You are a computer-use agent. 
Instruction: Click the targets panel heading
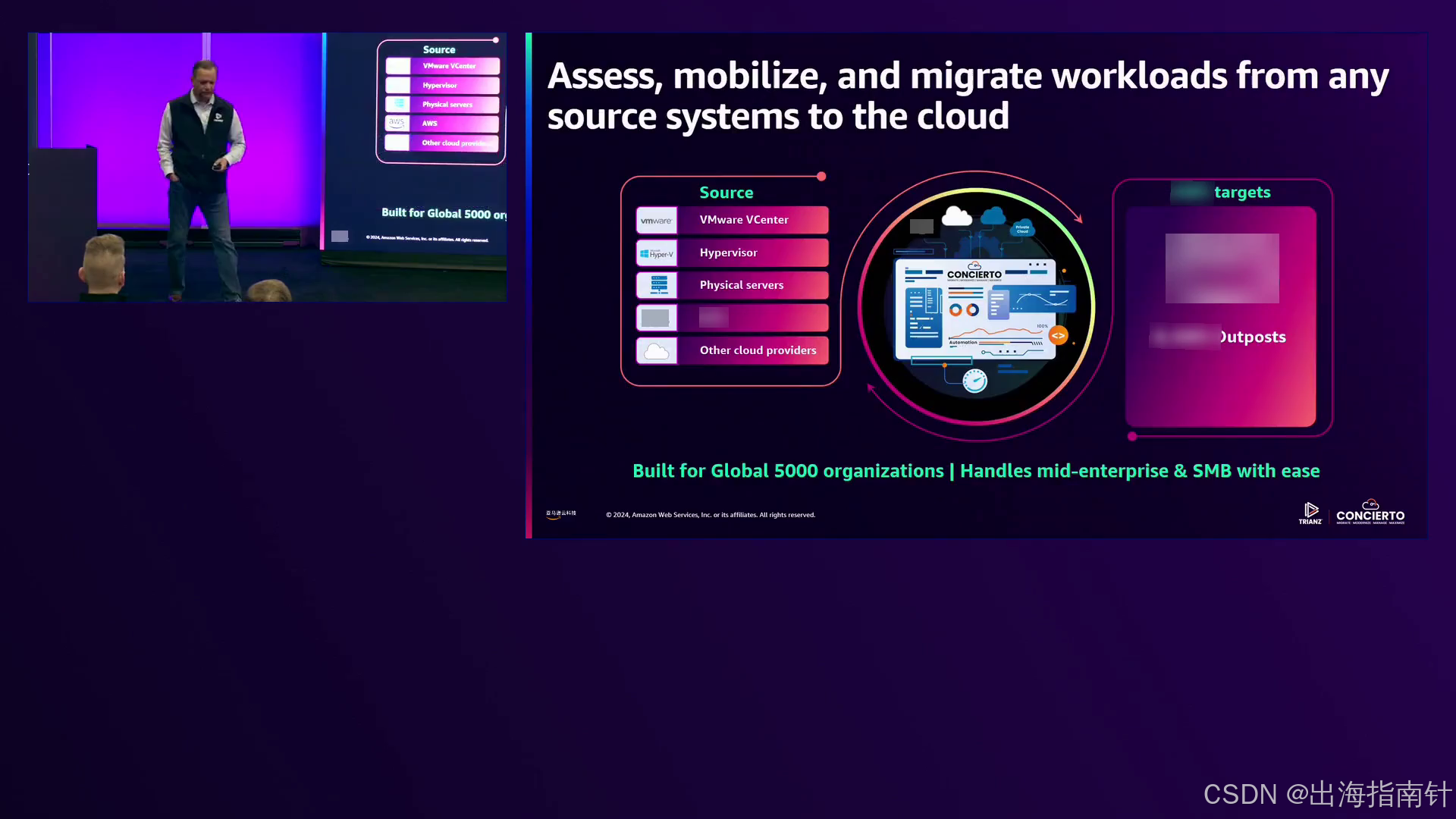(1241, 193)
